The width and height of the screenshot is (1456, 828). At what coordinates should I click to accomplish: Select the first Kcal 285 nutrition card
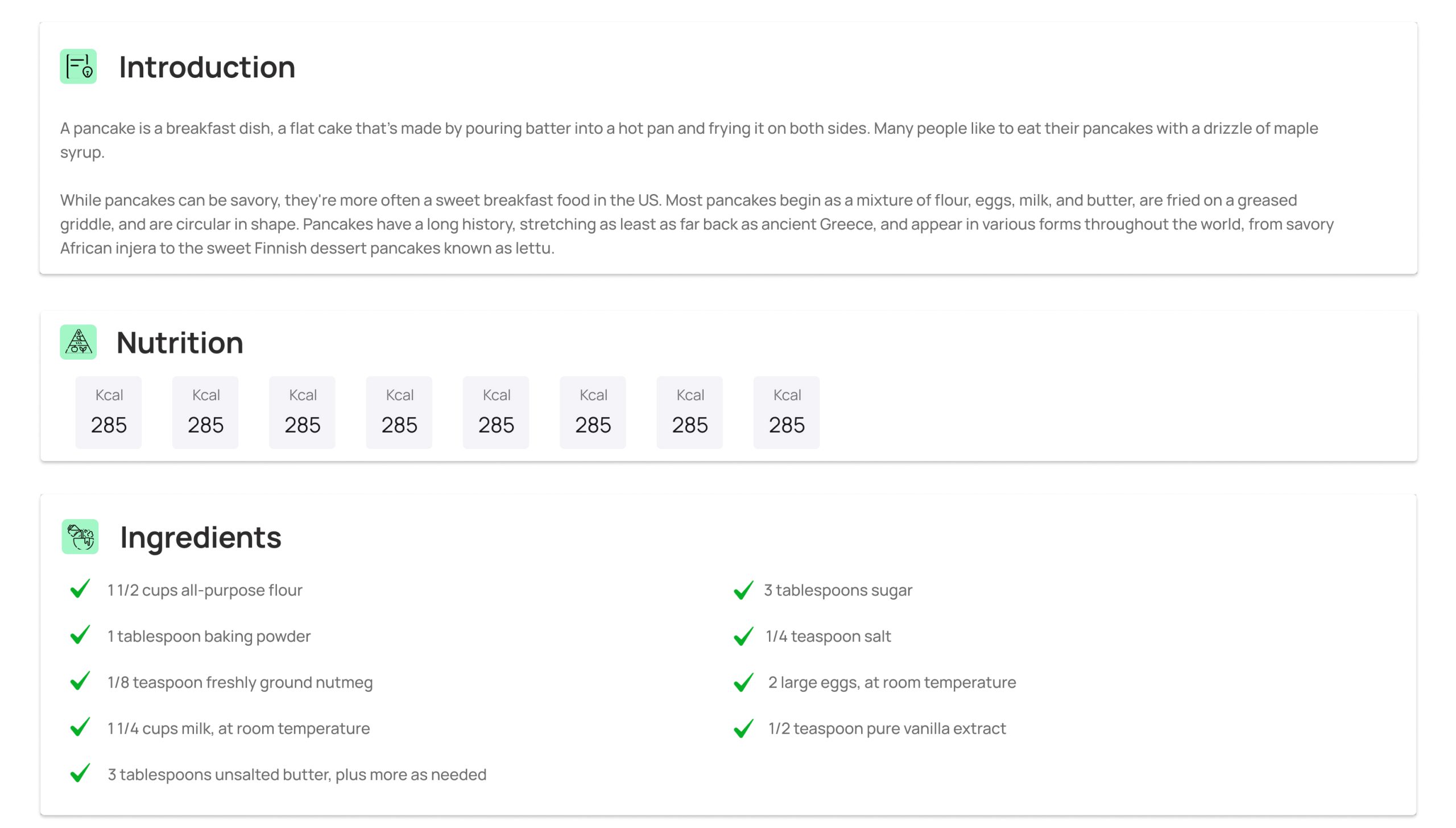(x=109, y=413)
